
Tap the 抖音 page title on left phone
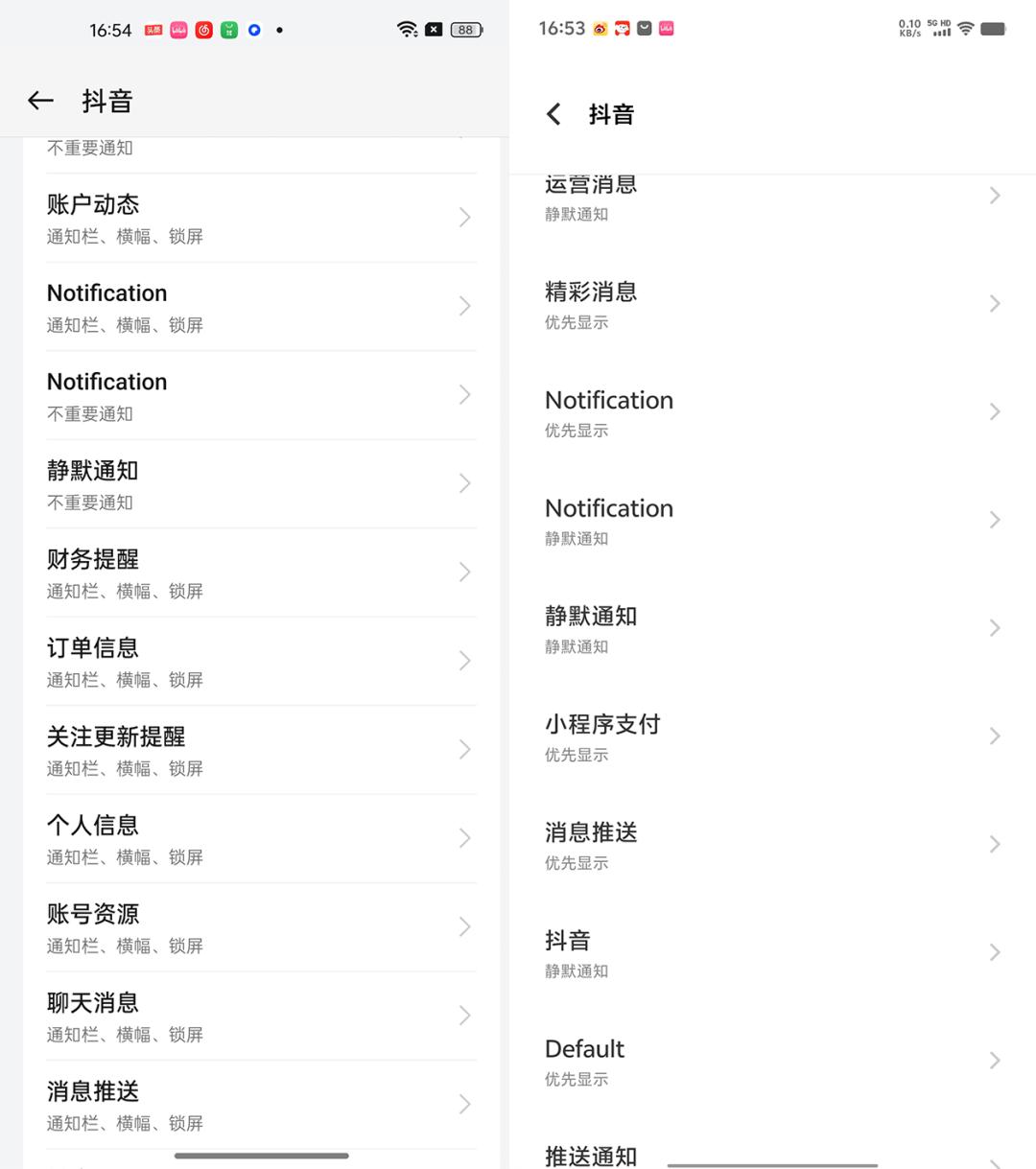[107, 101]
